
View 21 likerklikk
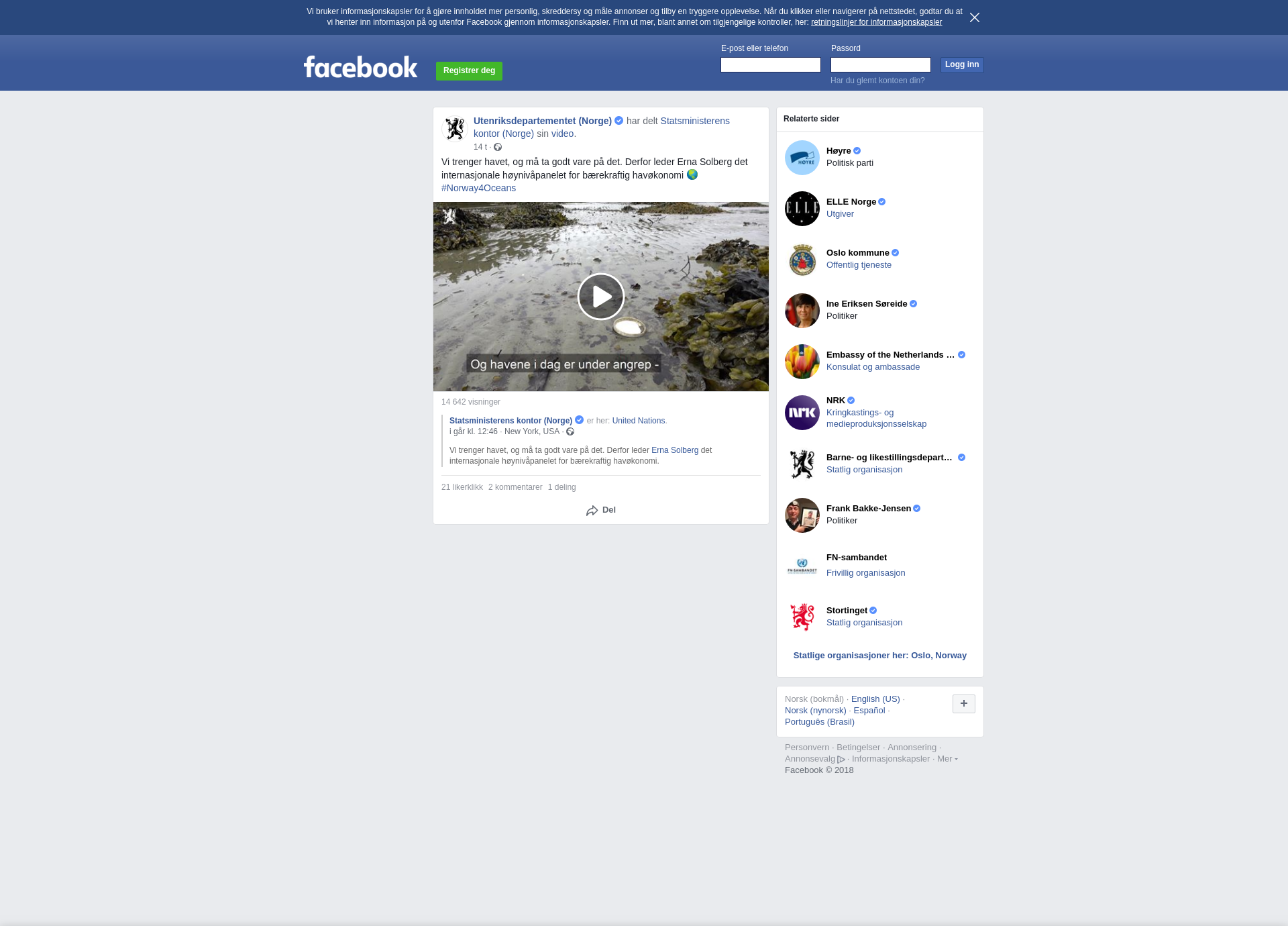[462, 487]
